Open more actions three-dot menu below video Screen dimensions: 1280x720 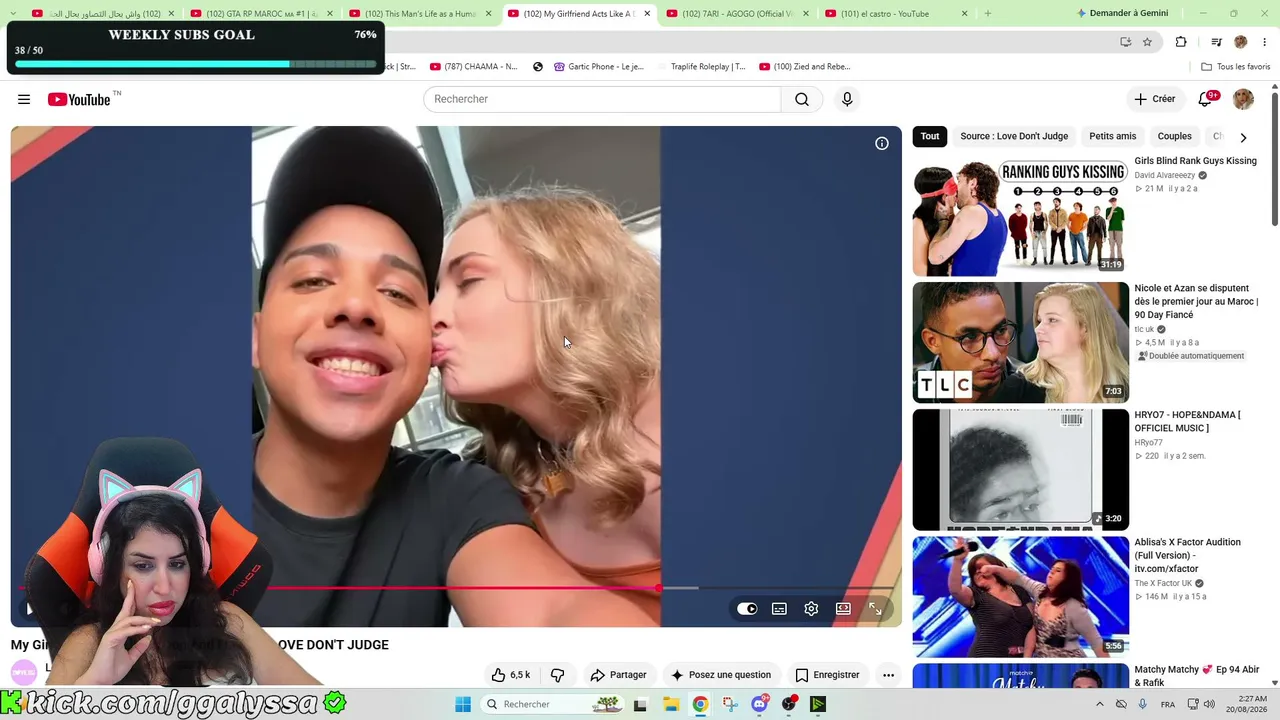click(888, 675)
